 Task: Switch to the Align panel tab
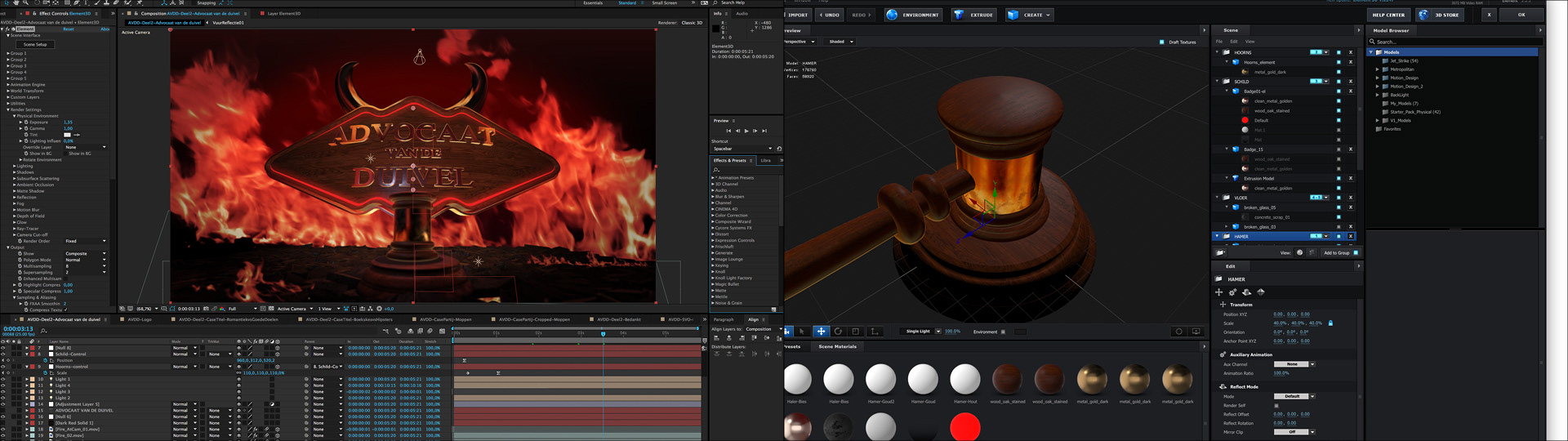[x=753, y=320]
